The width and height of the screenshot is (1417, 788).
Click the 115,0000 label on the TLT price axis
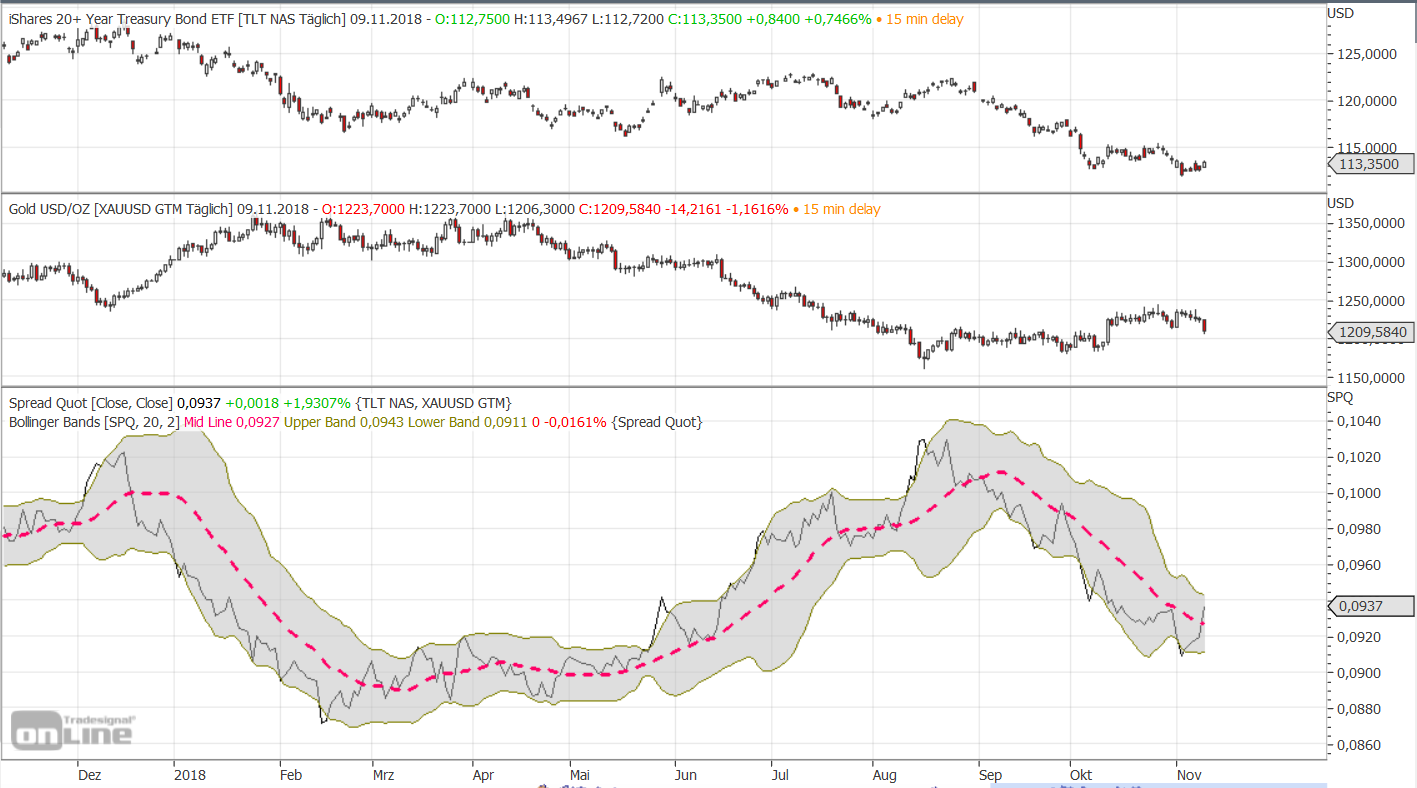tap(1368, 148)
